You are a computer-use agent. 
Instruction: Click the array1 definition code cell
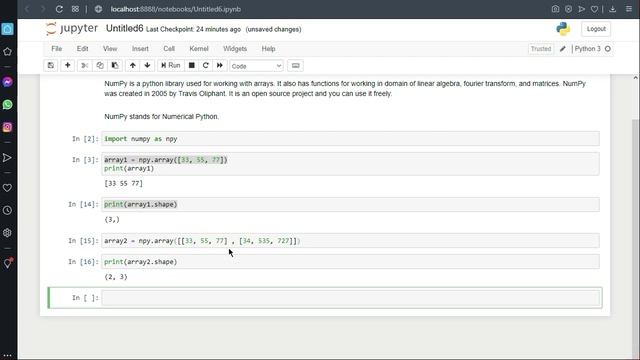pos(351,164)
